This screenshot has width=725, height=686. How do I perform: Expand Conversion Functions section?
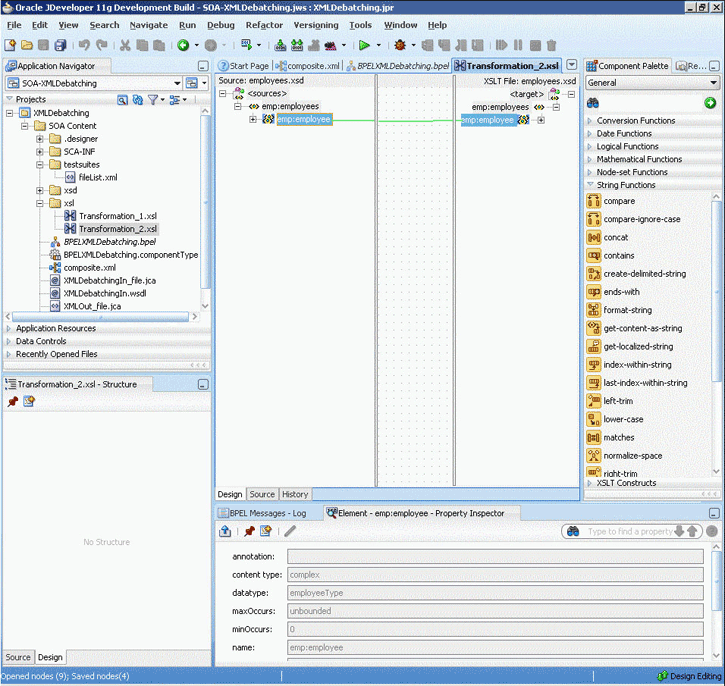589,121
